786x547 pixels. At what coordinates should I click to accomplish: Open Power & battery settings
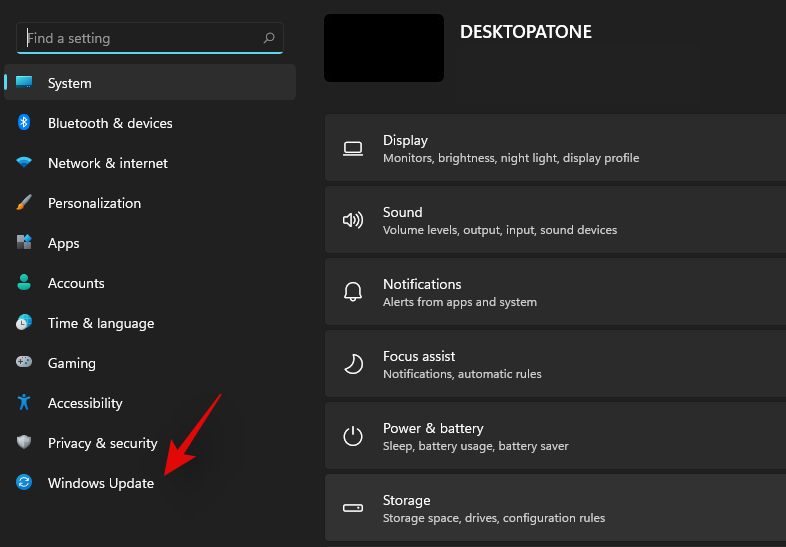tap(555, 436)
